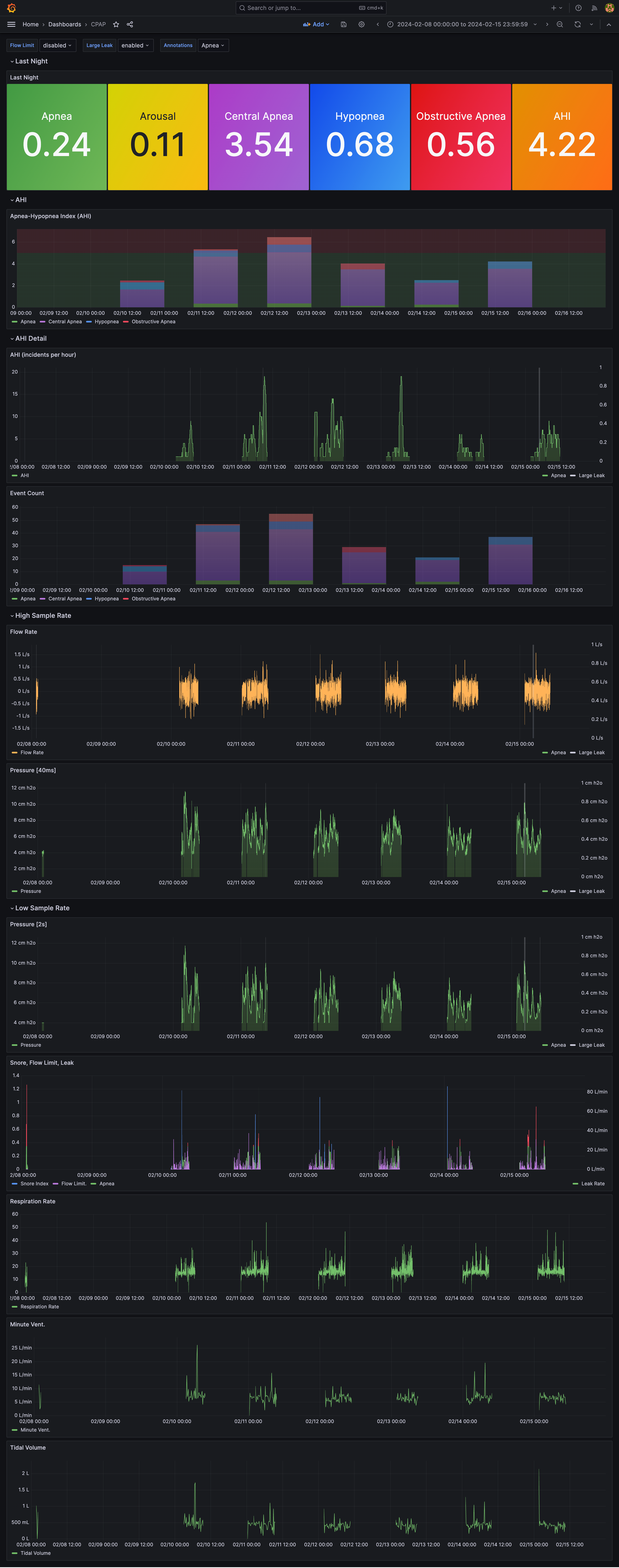This screenshot has width=619, height=1568.
Task: Click the share dashboard icon
Action: tap(129, 24)
